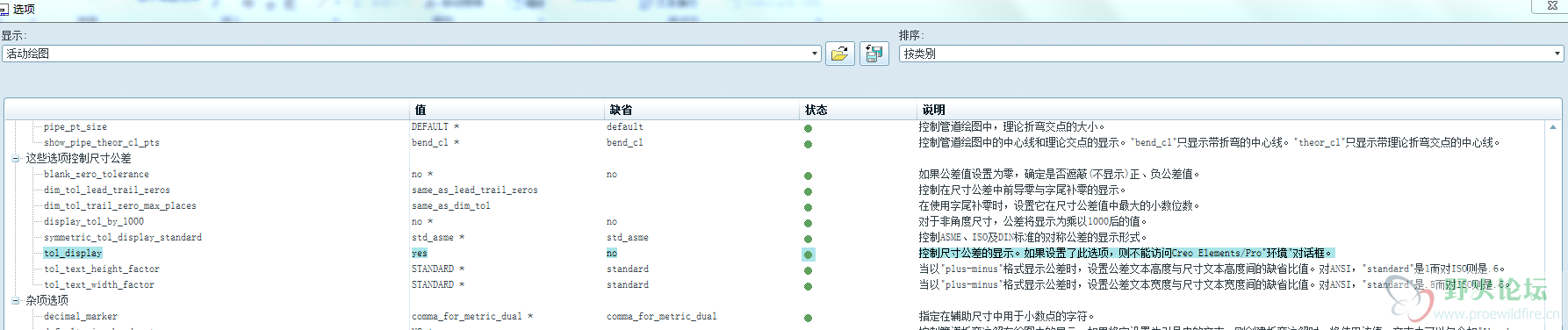Click std_asme * value cell
1568x330 pixels.
[438, 238]
